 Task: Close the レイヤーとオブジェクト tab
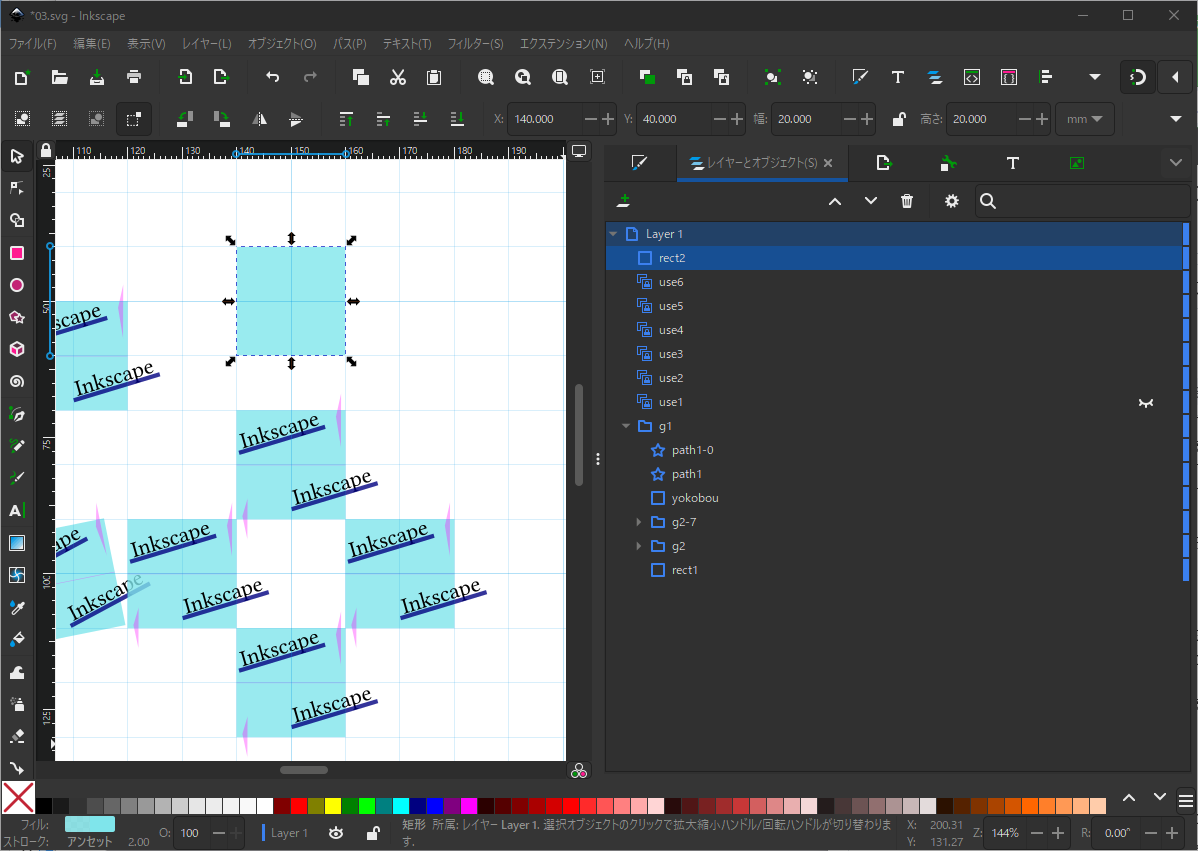(827, 163)
